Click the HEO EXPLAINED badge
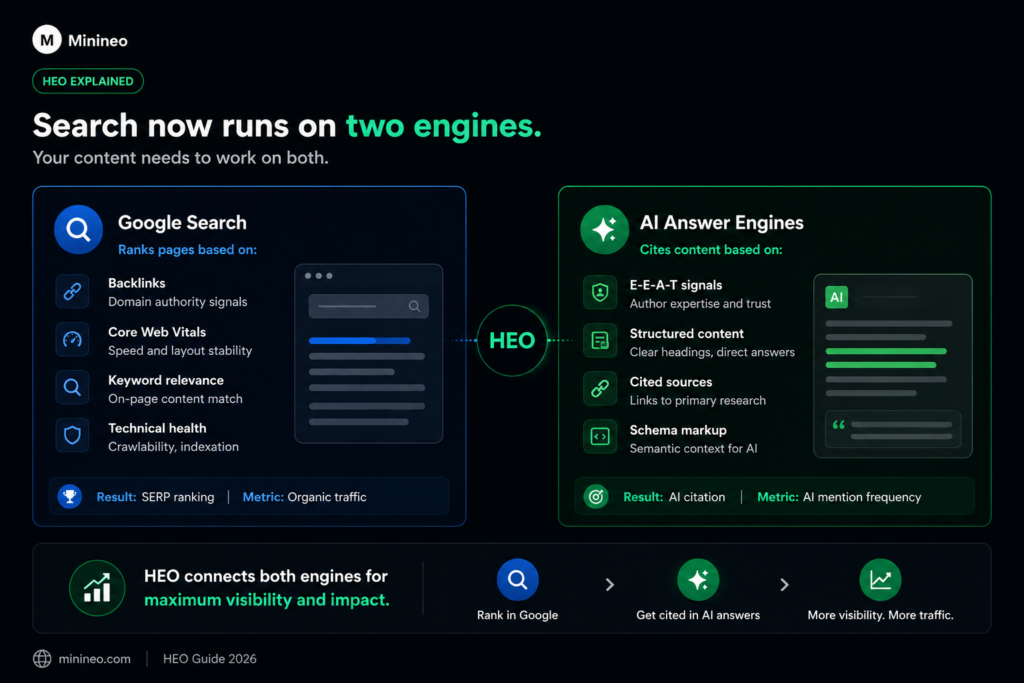The width and height of the screenshot is (1024, 683). (x=88, y=81)
